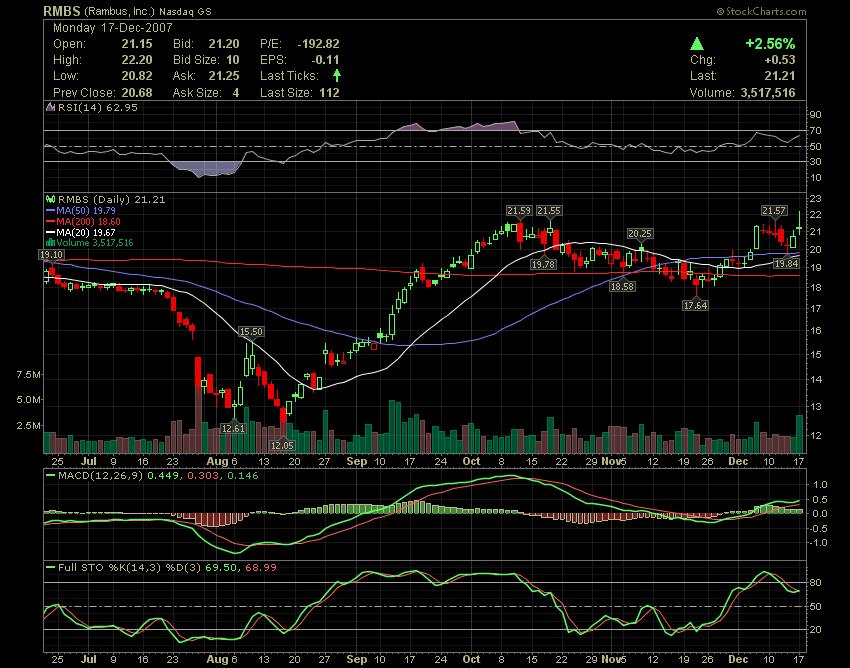Image resolution: width=850 pixels, height=668 pixels.
Task: Click the Low value 20.82
Action: coord(137,76)
